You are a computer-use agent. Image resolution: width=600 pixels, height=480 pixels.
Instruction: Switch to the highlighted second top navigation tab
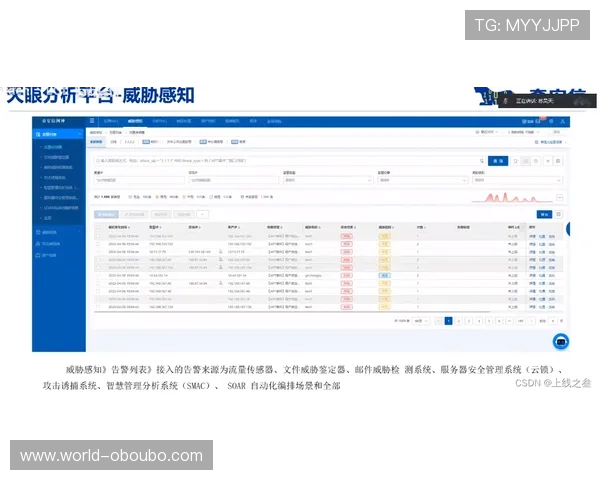(x=135, y=121)
